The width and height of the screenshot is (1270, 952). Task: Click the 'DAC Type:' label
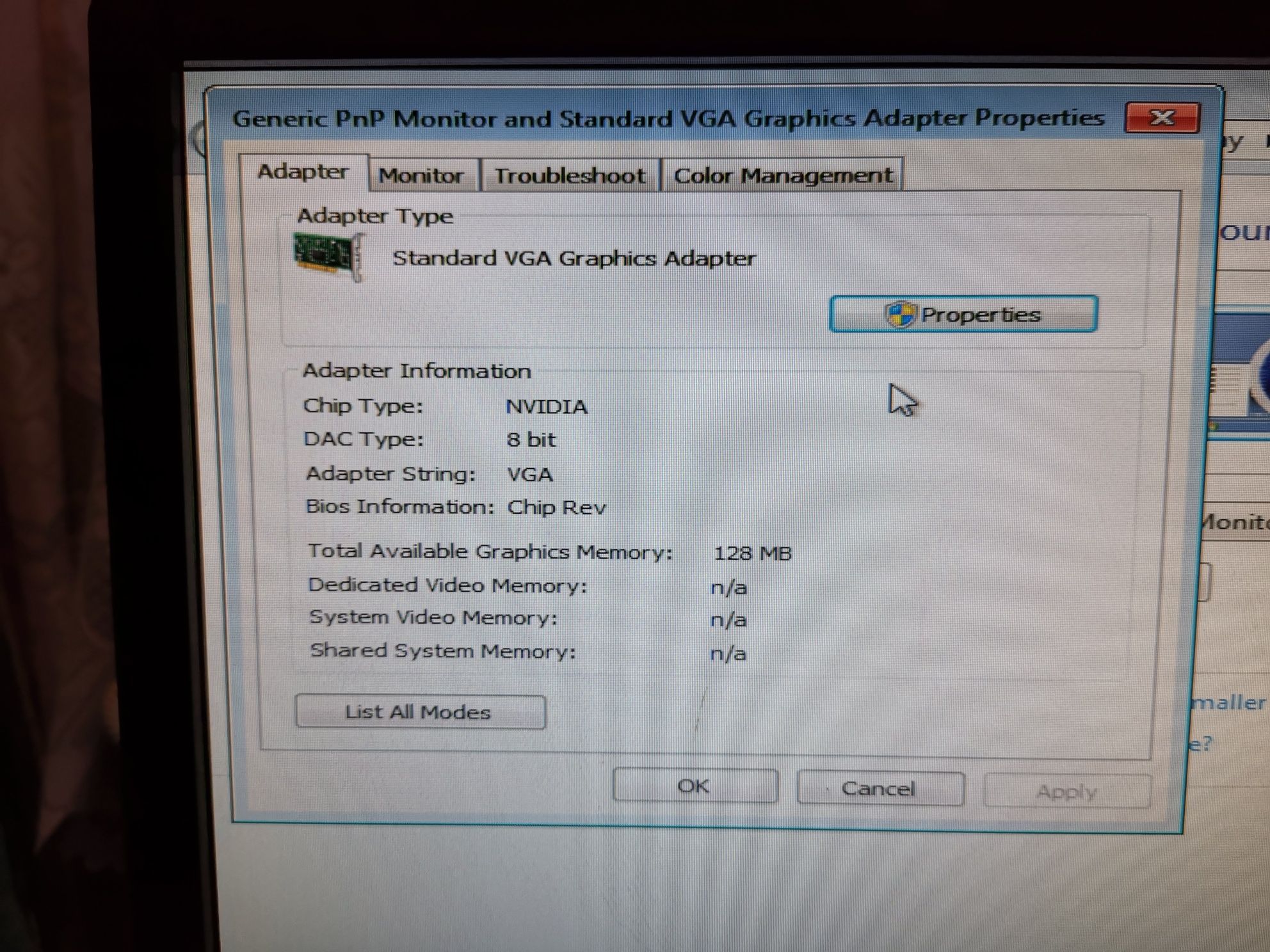(364, 440)
